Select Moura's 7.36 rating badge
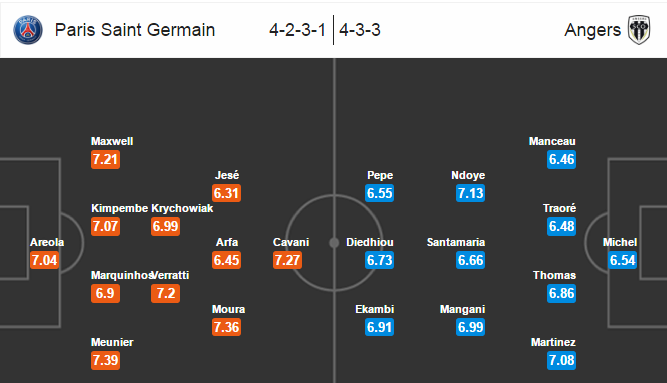667x383 pixels. [x=227, y=327]
